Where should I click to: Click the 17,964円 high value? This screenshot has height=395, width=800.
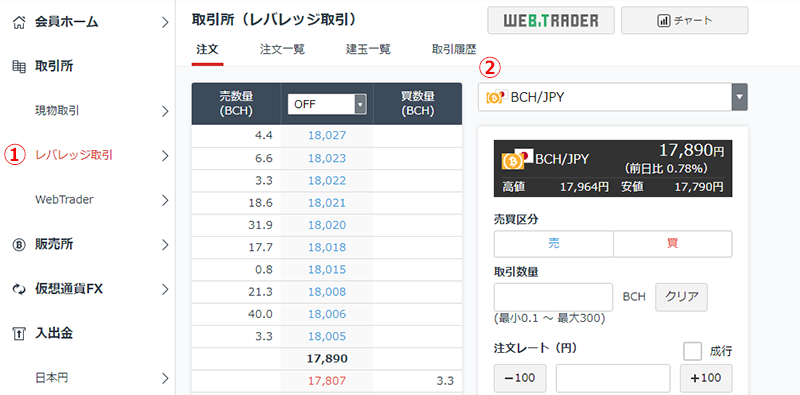tap(584, 187)
